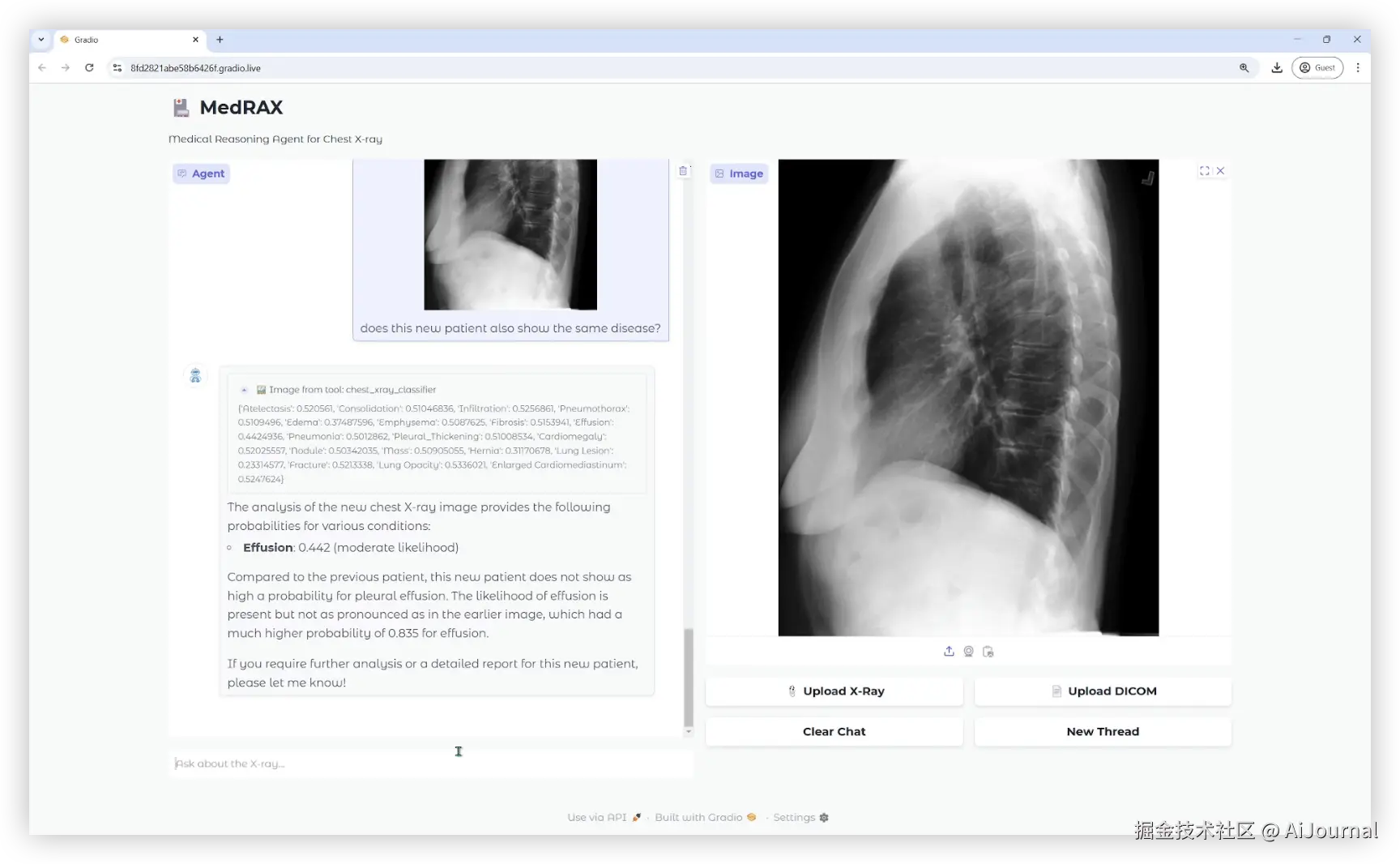This screenshot has width=1400, height=864.
Task: Open the Use via API link
Action: click(x=604, y=818)
